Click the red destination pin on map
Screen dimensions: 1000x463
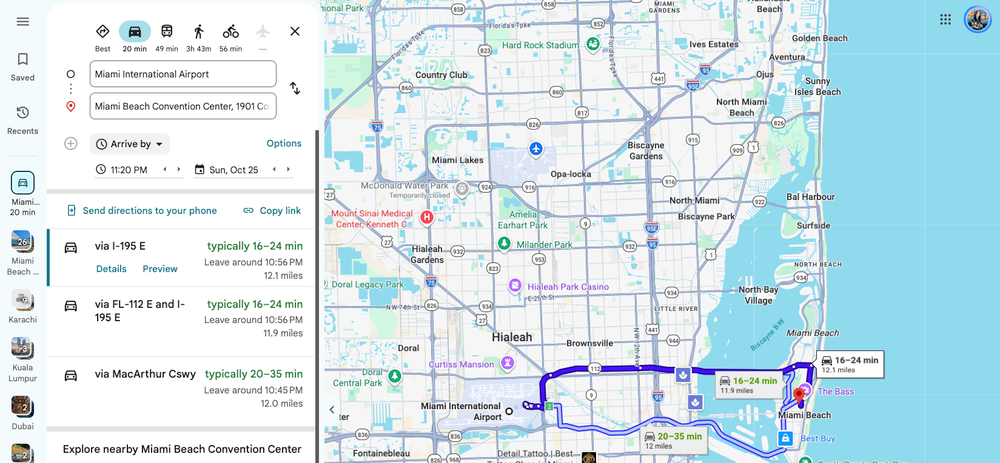pyautogui.click(x=798, y=395)
